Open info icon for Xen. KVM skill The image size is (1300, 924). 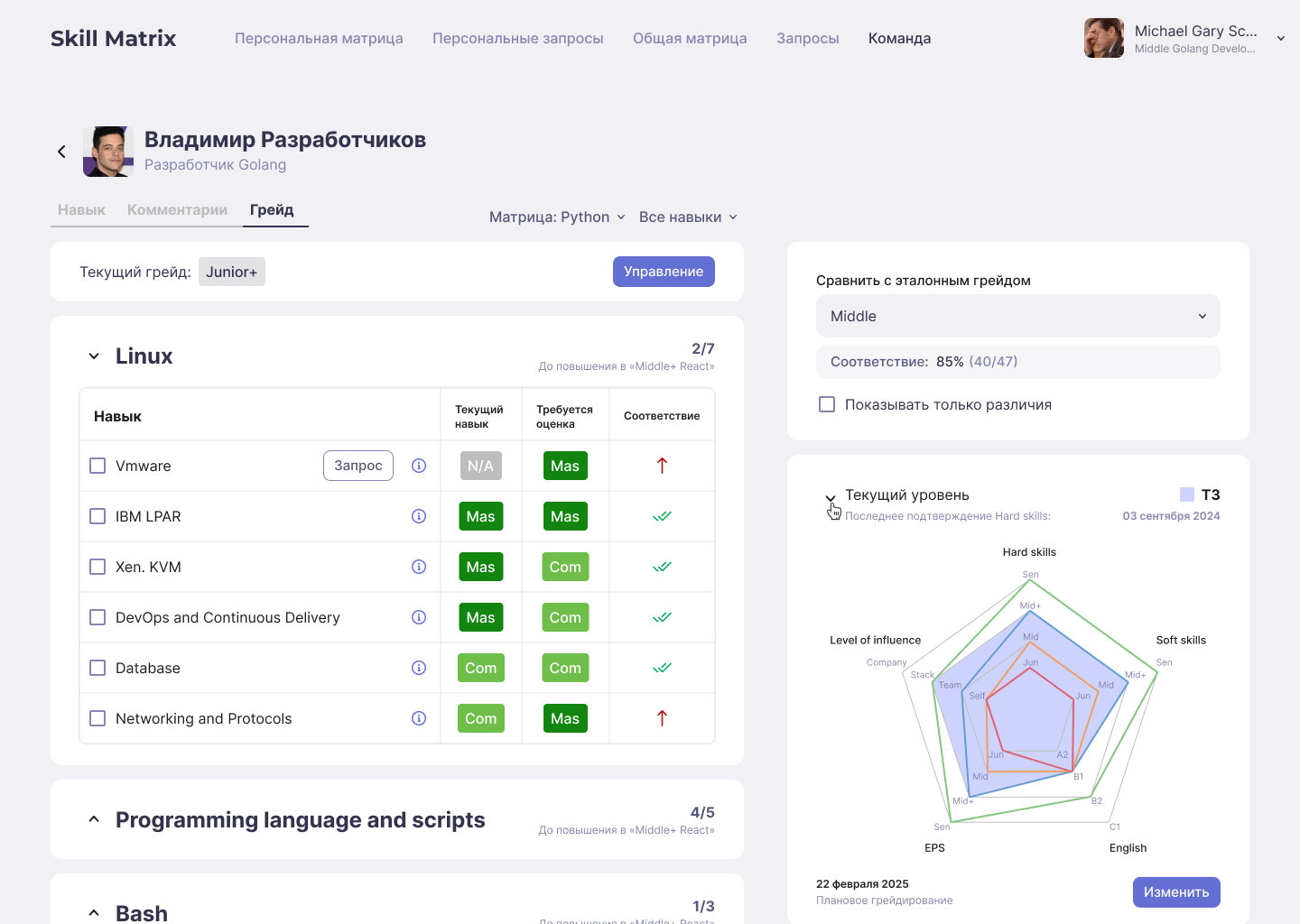point(419,567)
